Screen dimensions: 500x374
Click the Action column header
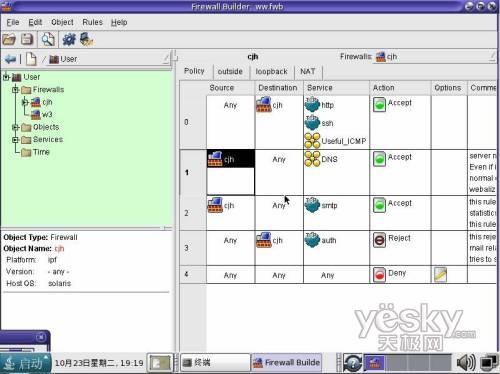(400, 88)
